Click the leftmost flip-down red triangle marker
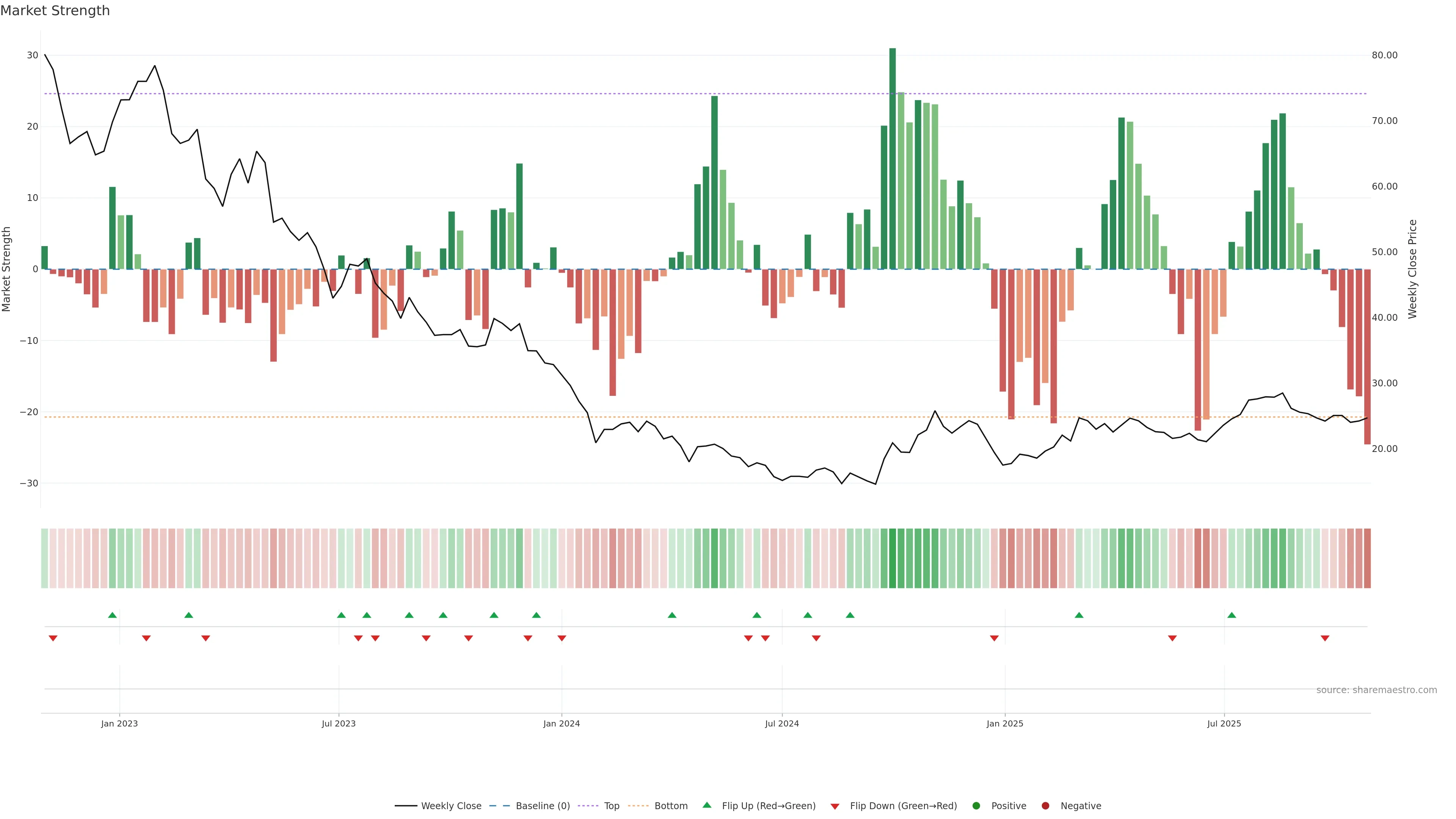The height and width of the screenshot is (819, 1456). coord(53,638)
